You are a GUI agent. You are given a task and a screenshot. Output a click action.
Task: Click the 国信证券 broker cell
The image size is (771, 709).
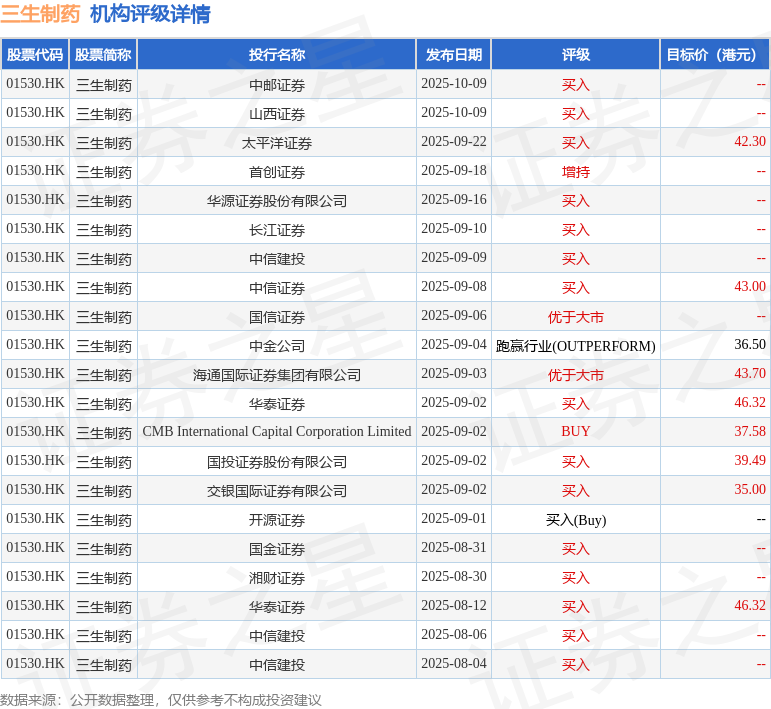tap(277, 317)
